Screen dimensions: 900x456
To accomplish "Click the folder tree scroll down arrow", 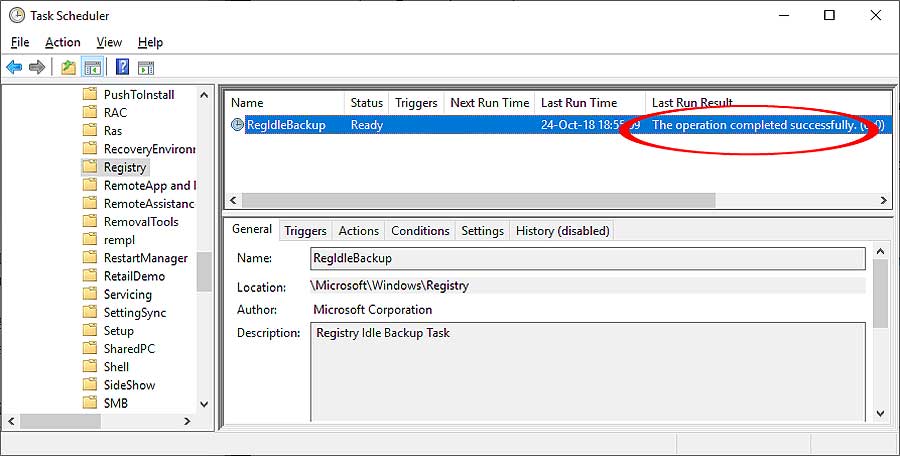I will [x=204, y=404].
